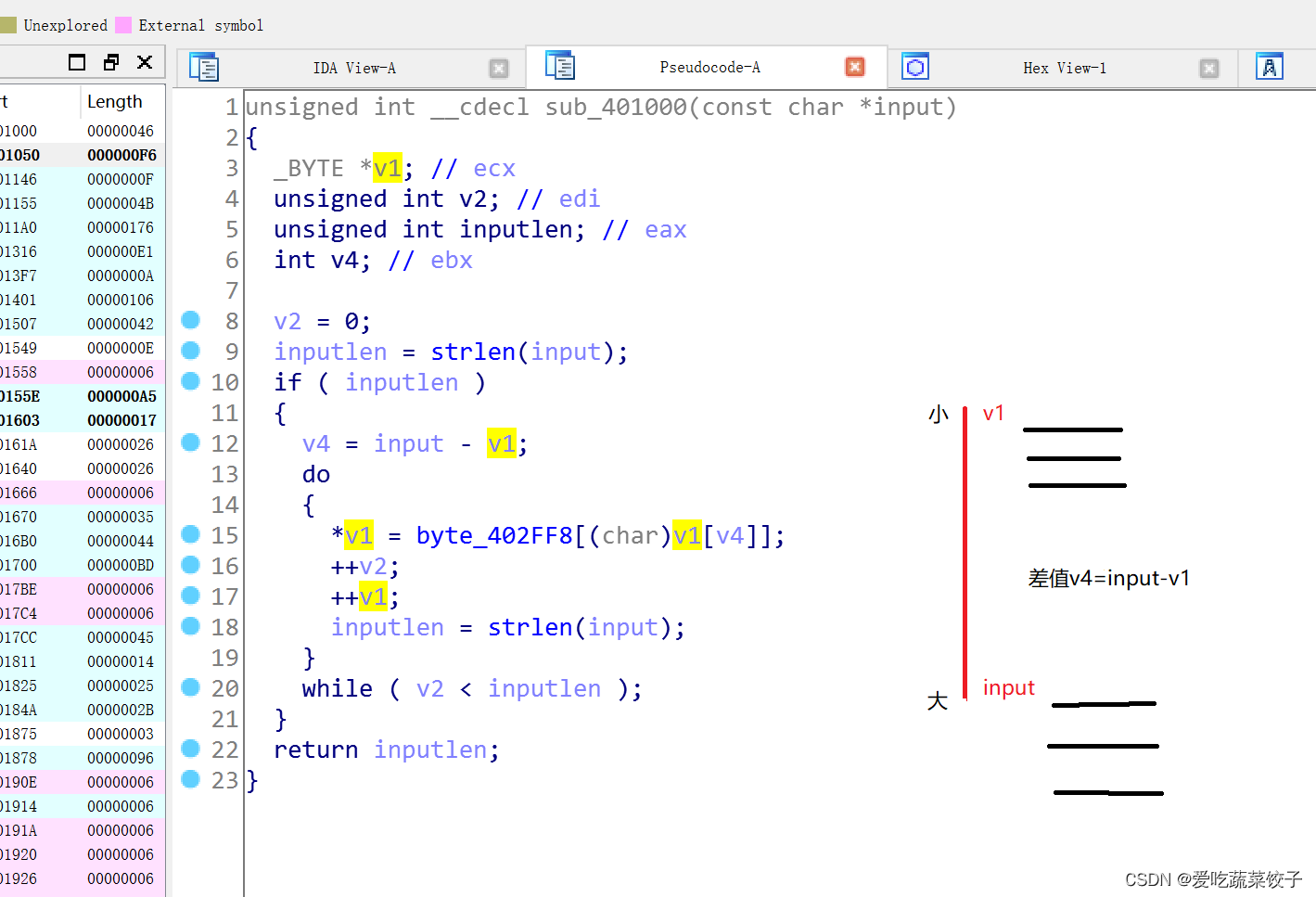The width and height of the screenshot is (1316, 897).
Task: Close the Hex View-1 tab
Action: point(1209,68)
